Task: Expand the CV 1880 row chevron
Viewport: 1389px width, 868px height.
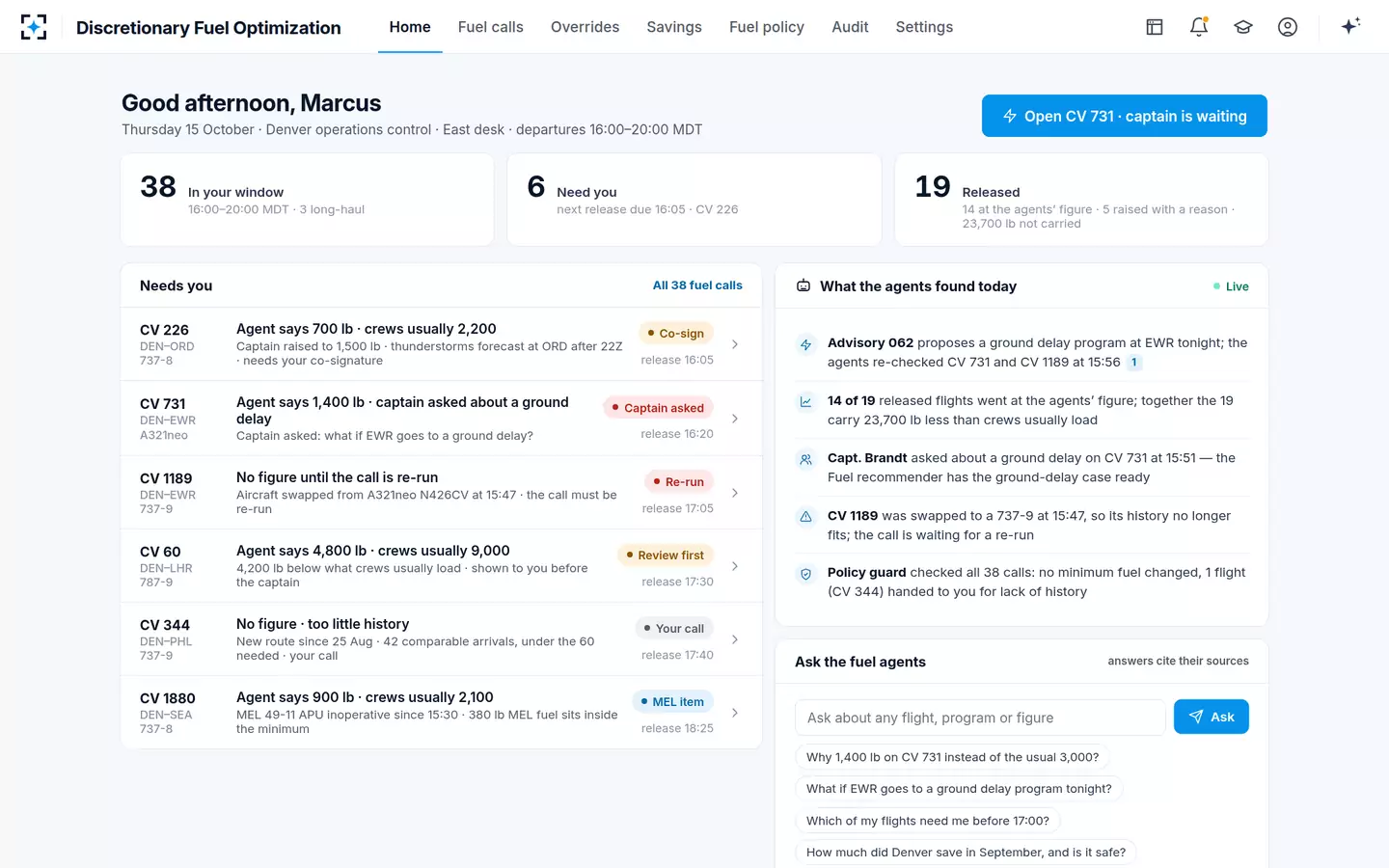Action: (735, 713)
